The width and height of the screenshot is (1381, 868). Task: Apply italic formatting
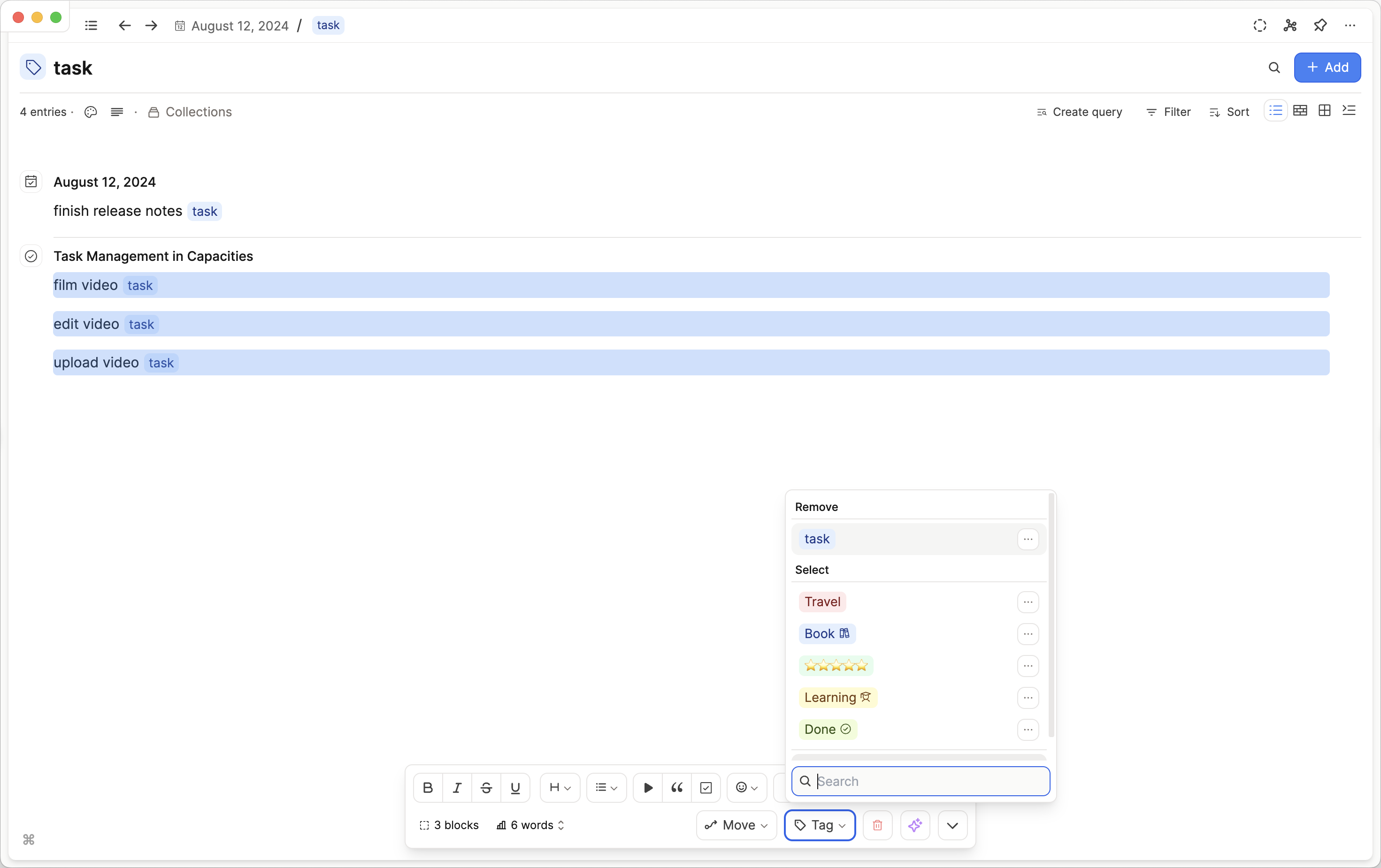tap(457, 788)
